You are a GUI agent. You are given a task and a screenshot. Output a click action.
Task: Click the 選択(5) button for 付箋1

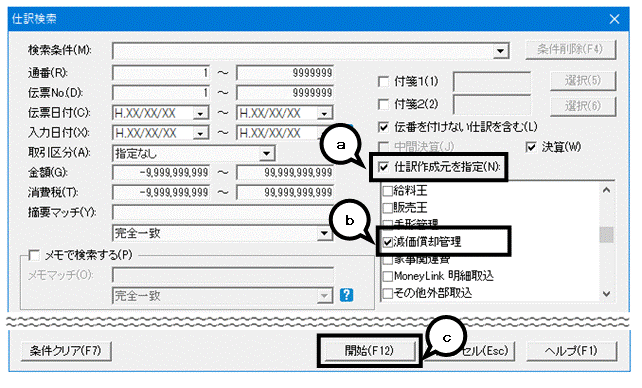pyautogui.click(x=583, y=81)
